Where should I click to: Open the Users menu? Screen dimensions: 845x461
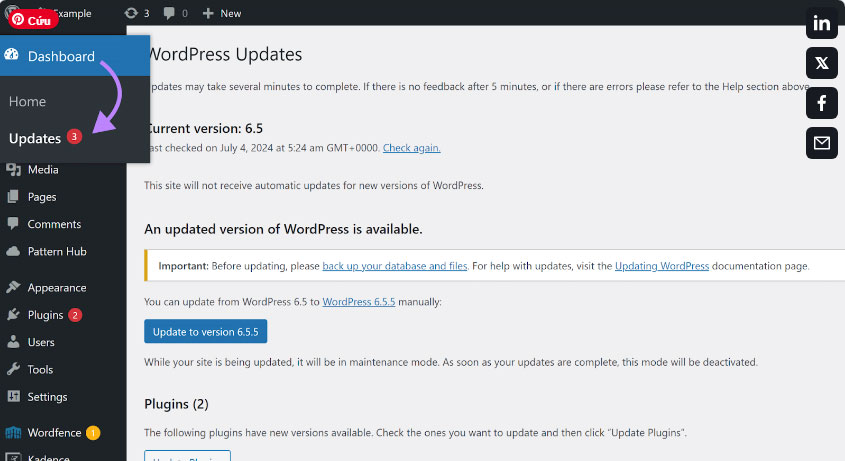tap(41, 342)
